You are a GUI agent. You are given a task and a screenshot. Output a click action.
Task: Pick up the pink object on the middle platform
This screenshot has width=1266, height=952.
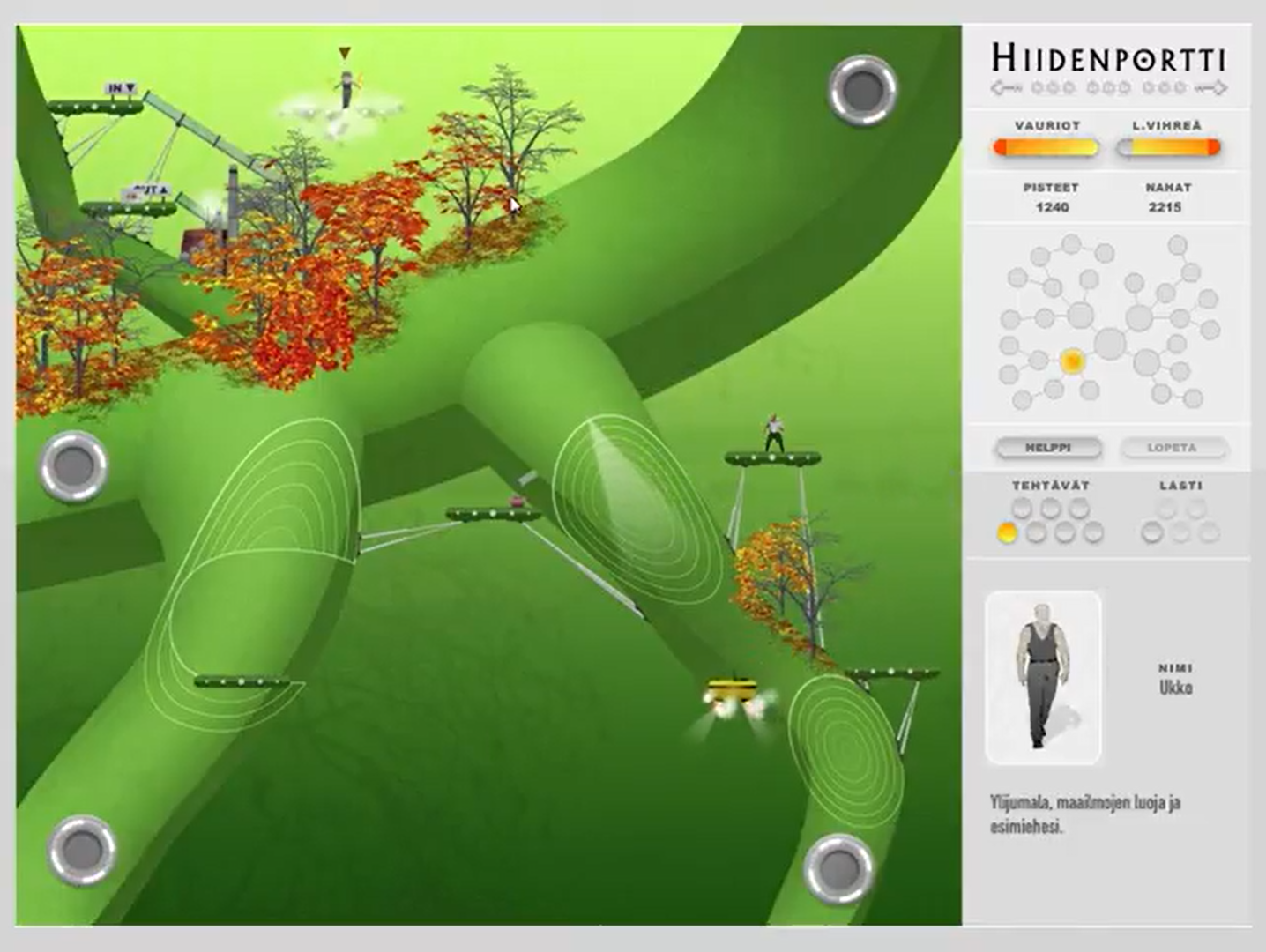coord(517,502)
